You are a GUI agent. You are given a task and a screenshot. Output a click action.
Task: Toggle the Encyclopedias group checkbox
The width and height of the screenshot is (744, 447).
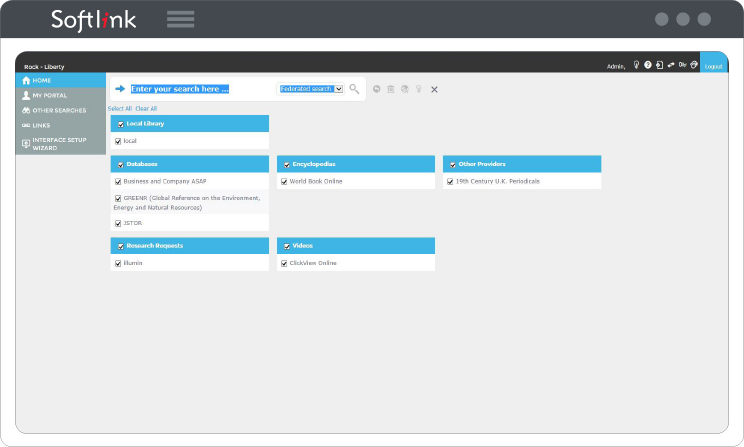287,165
